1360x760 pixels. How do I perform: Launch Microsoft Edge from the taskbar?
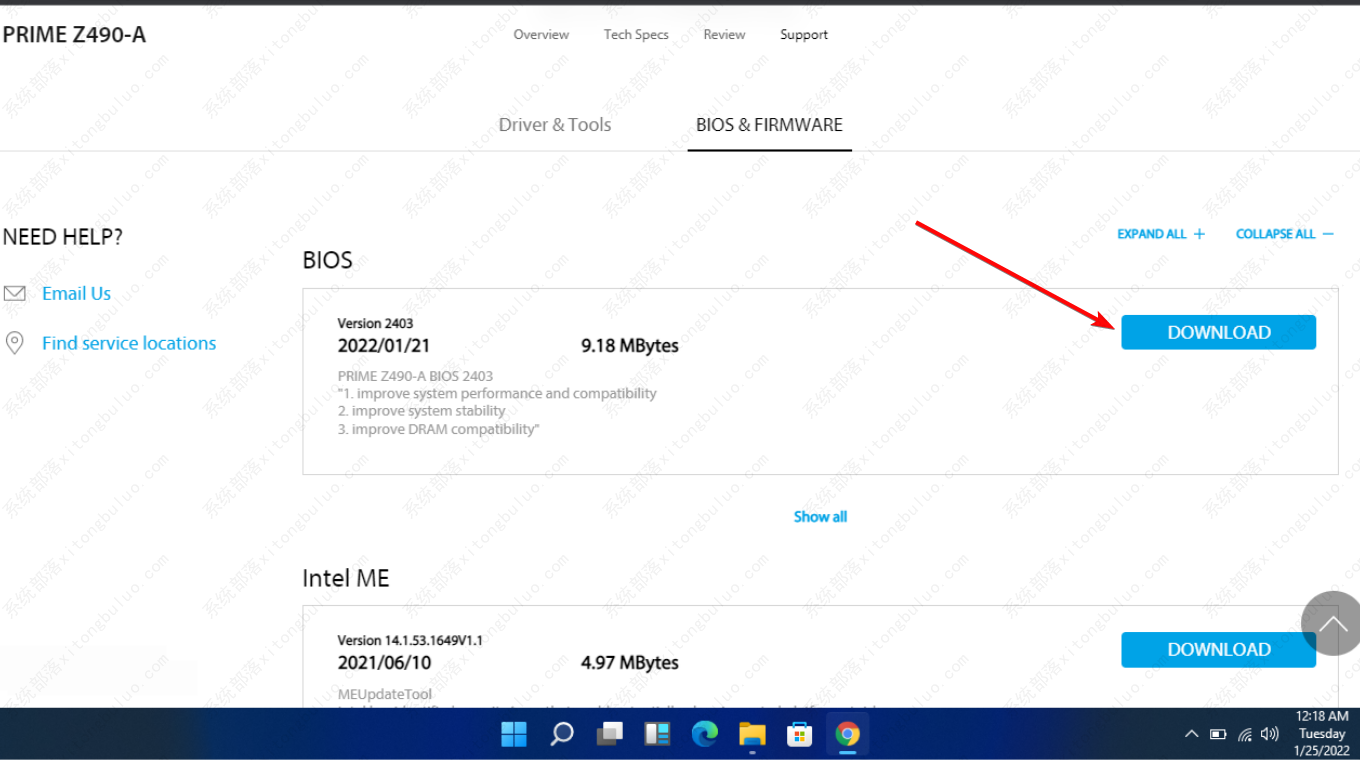coord(705,734)
